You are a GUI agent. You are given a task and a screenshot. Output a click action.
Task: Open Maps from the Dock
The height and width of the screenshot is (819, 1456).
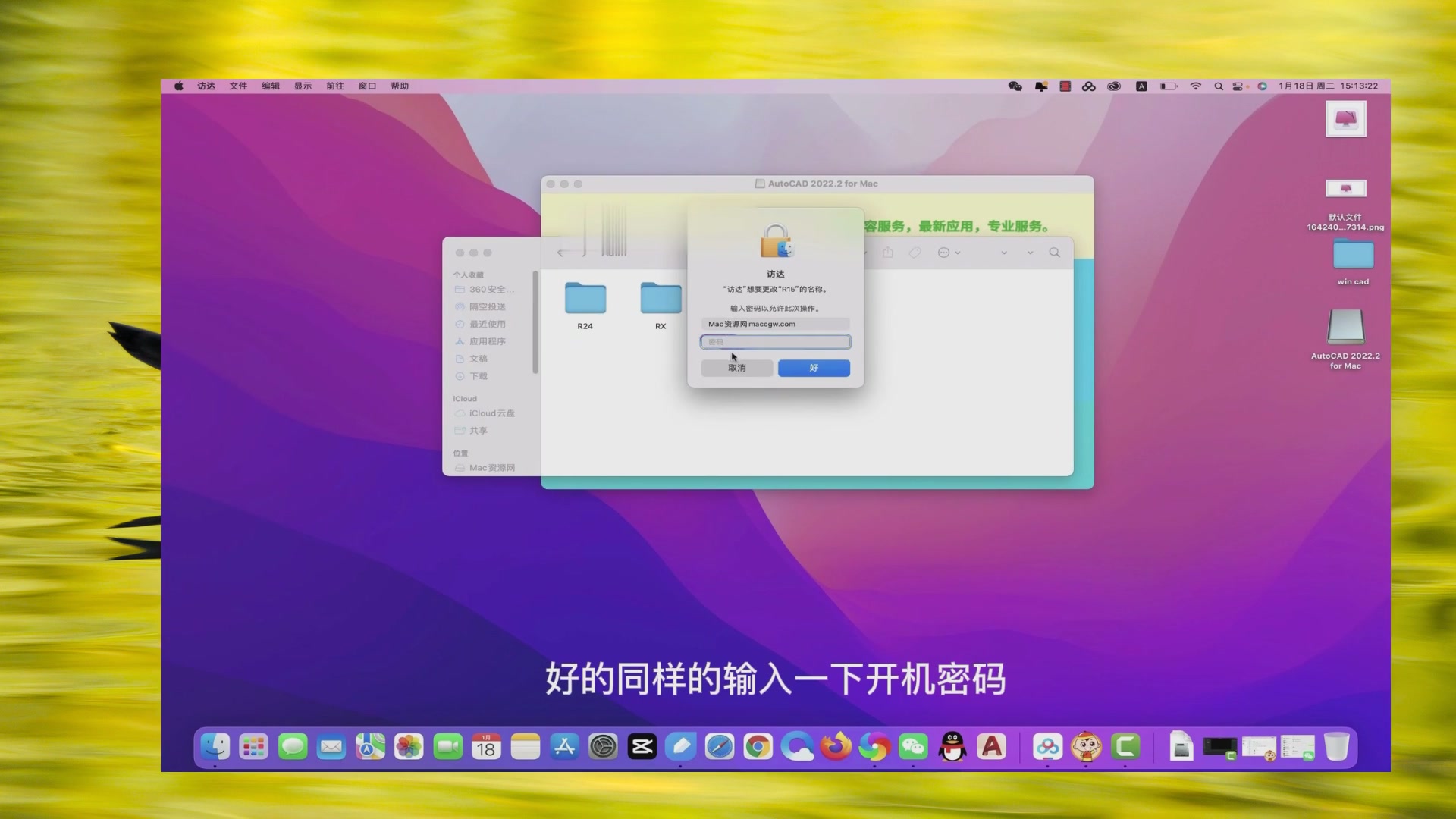pos(370,748)
